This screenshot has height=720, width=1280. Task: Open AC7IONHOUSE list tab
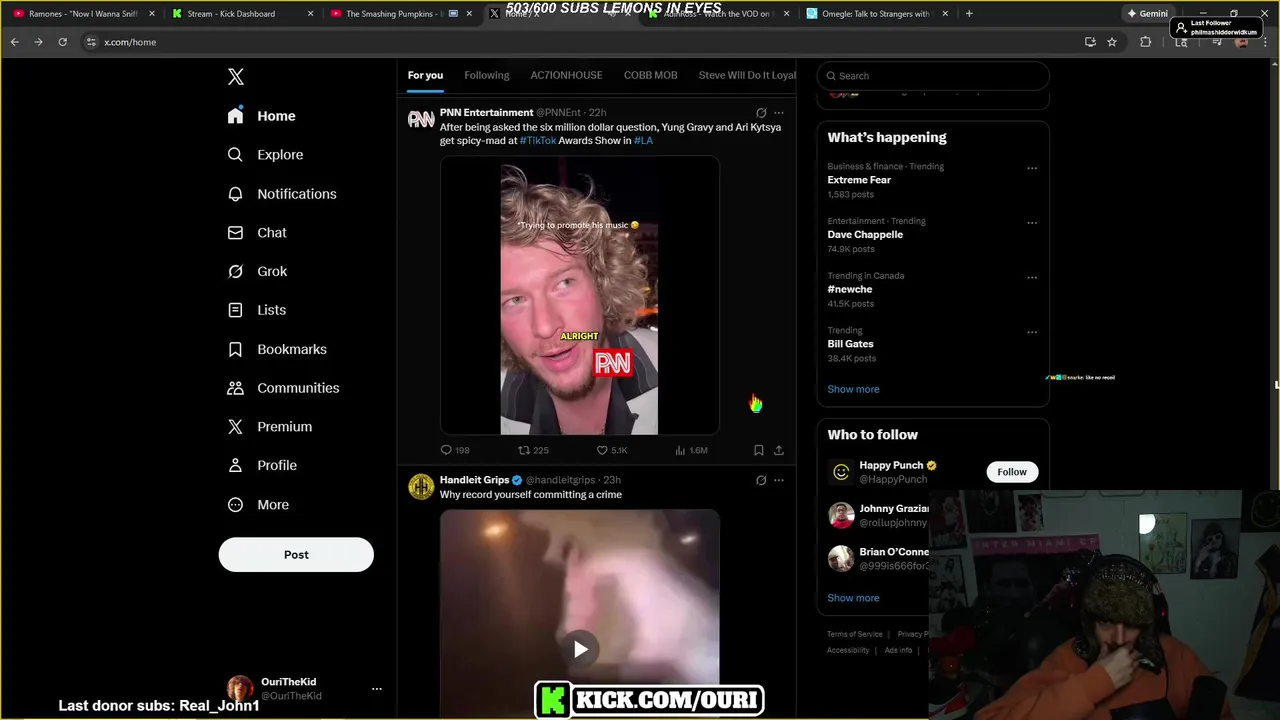point(566,76)
